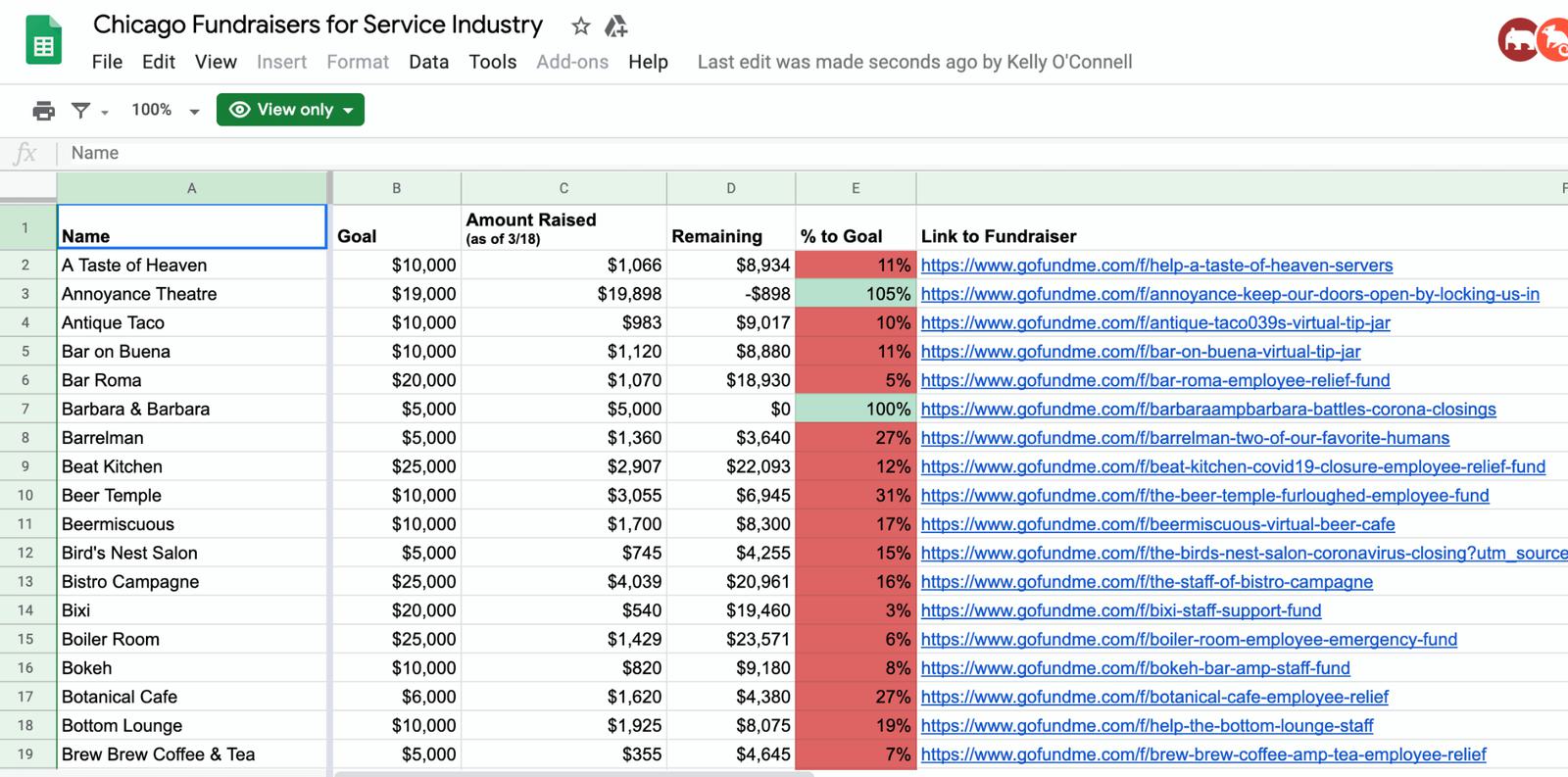Click the orange anonymous user avatar
The height and width of the screenshot is (777, 1568).
[1554, 41]
